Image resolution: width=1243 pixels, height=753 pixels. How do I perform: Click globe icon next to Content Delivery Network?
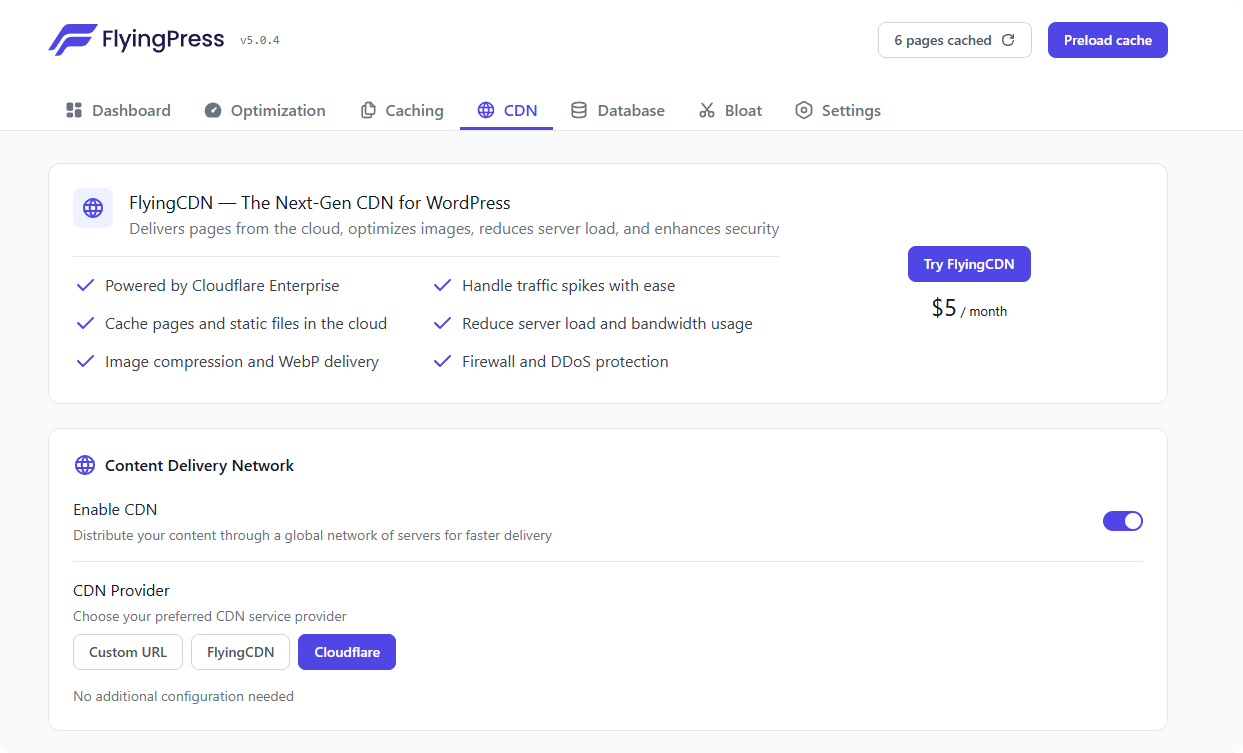[x=85, y=465]
